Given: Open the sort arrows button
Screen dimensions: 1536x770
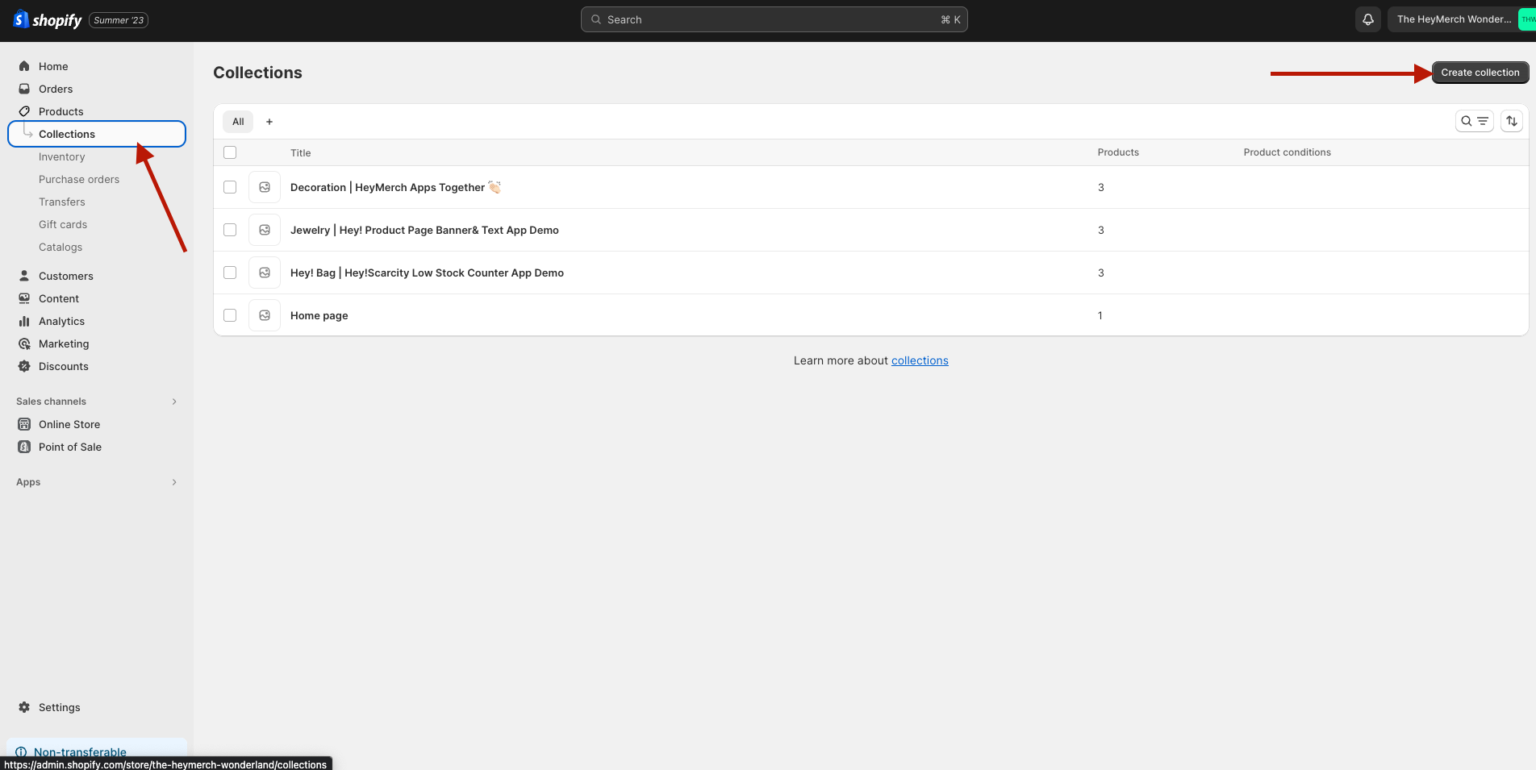Looking at the screenshot, I should 1511,121.
